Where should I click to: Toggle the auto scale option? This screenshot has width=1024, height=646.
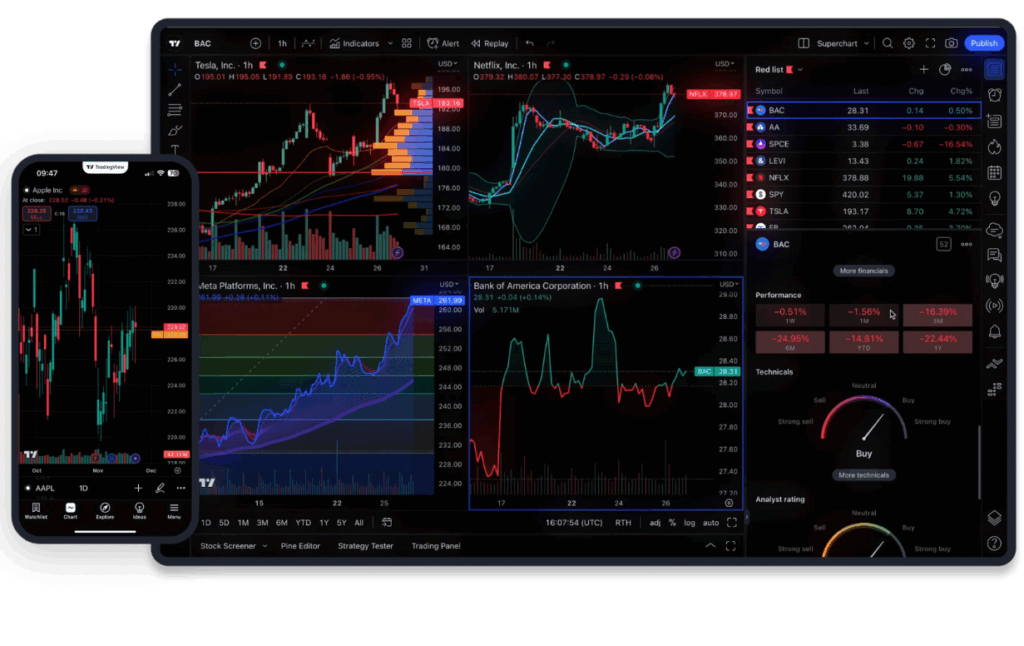point(711,523)
